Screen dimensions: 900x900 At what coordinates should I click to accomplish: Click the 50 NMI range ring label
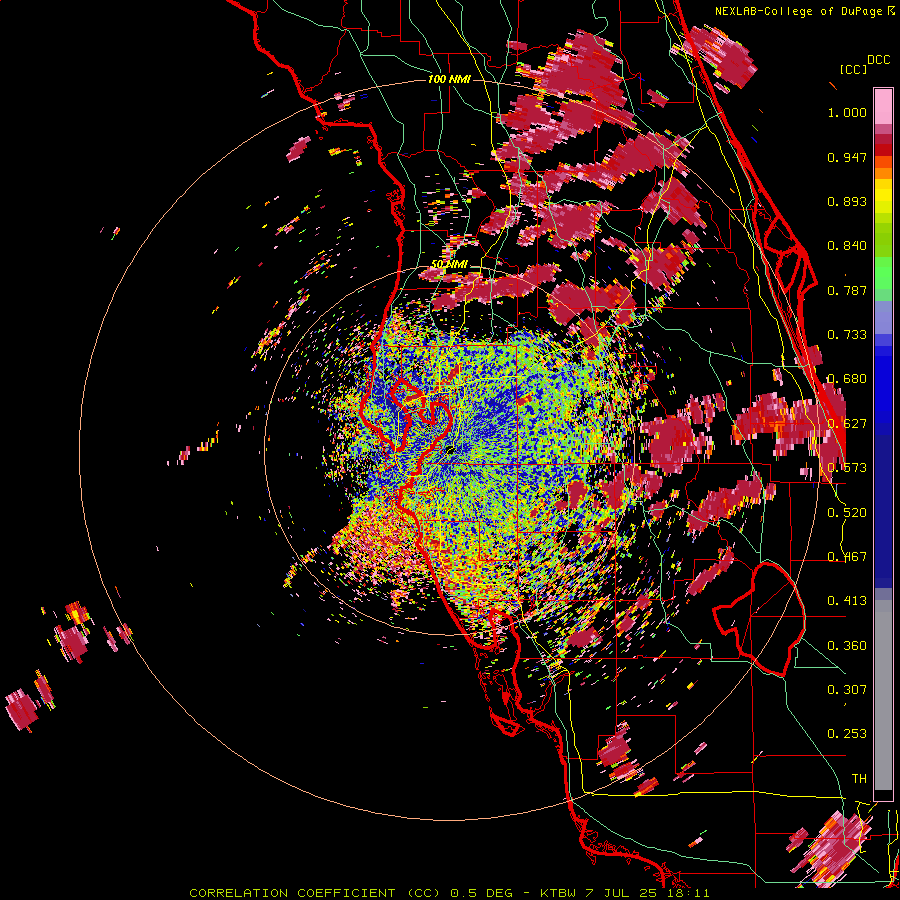449,264
